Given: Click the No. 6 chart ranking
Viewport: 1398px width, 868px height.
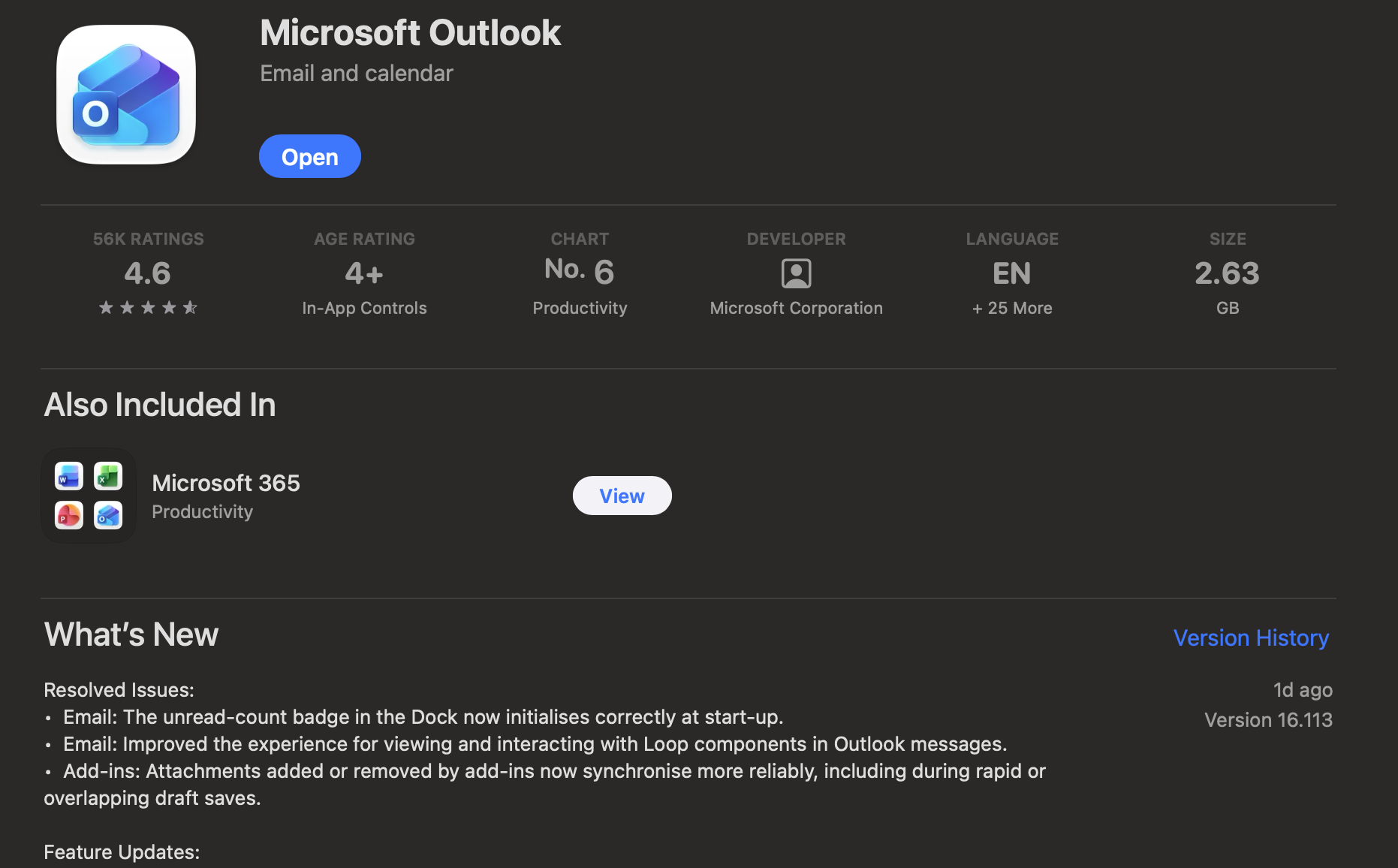Looking at the screenshot, I should tap(580, 271).
